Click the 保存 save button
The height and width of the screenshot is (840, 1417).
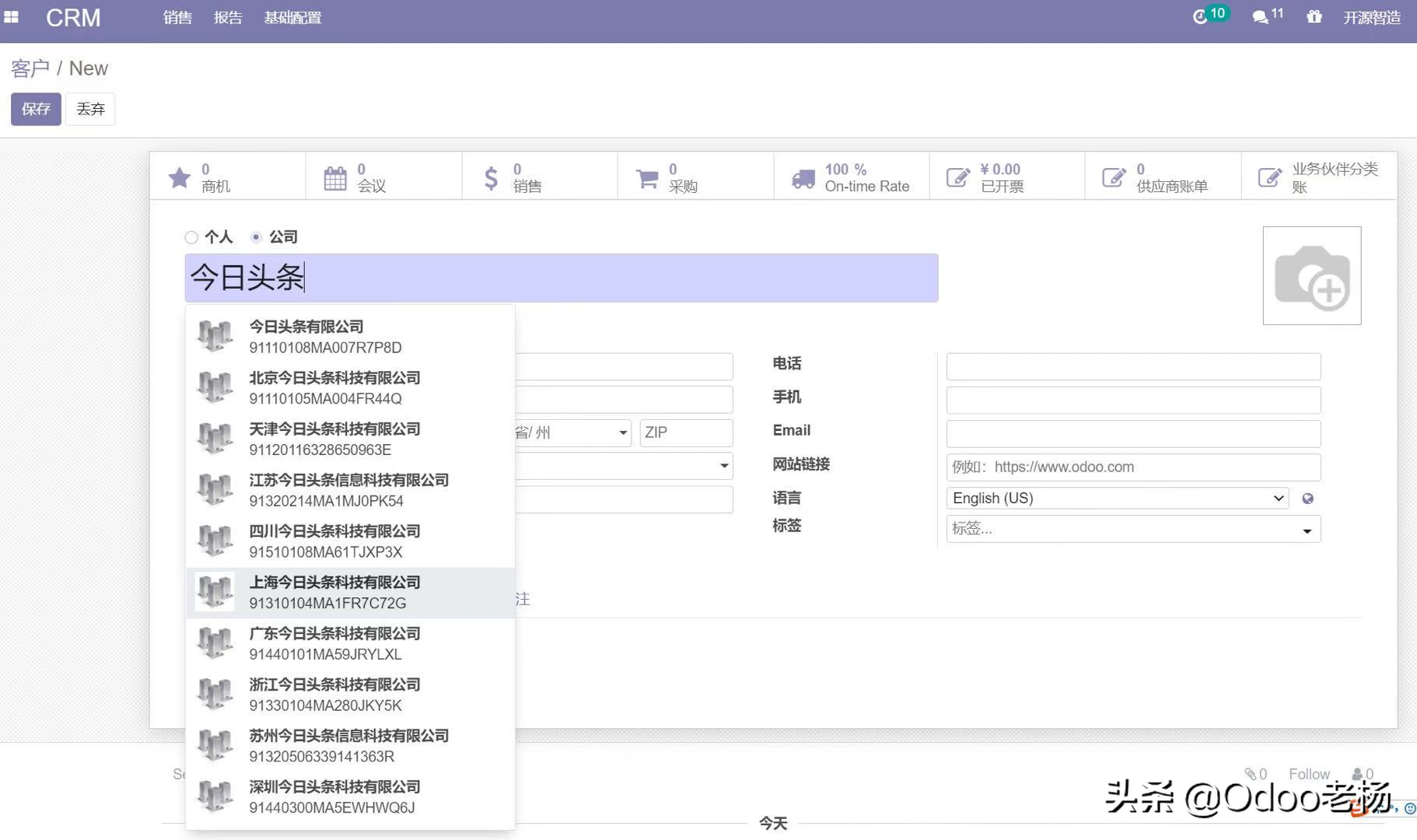pyautogui.click(x=36, y=109)
